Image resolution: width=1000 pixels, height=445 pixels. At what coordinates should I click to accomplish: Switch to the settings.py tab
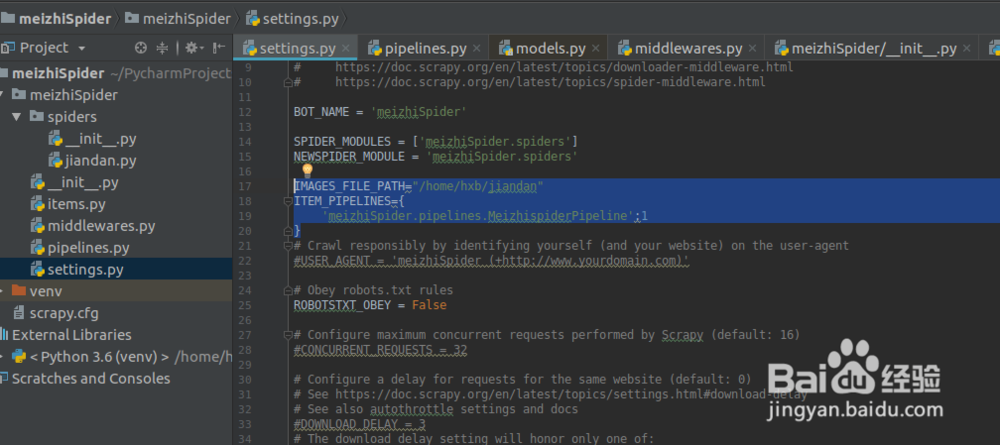click(297, 48)
